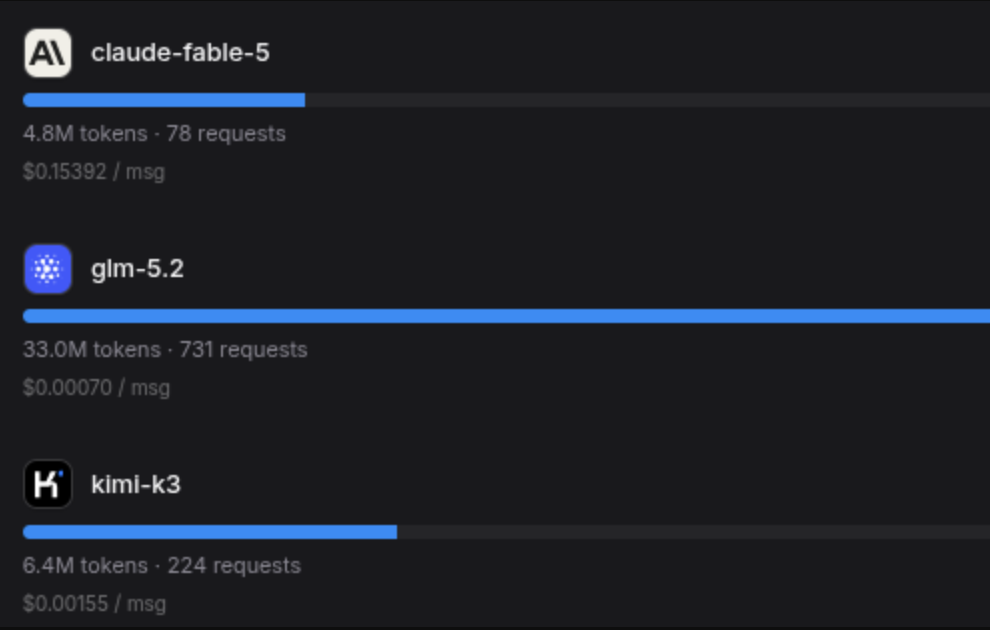Image resolution: width=990 pixels, height=630 pixels.
Task: Open the glm-5.2 model name
Action: (x=138, y=269)
